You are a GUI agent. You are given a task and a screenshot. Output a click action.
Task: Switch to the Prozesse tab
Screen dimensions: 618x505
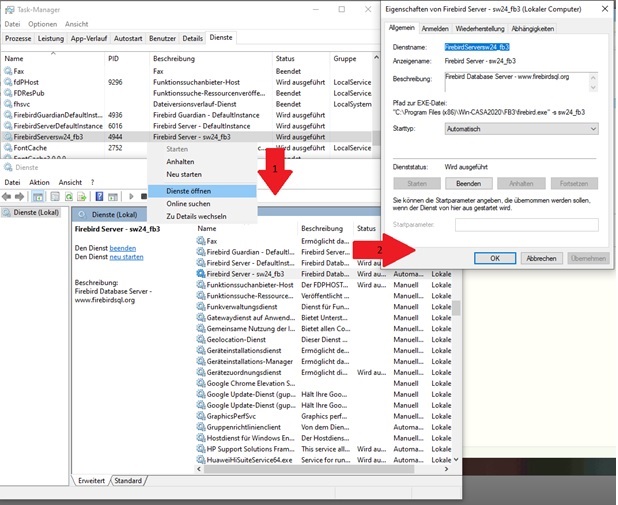pos(18,38)
